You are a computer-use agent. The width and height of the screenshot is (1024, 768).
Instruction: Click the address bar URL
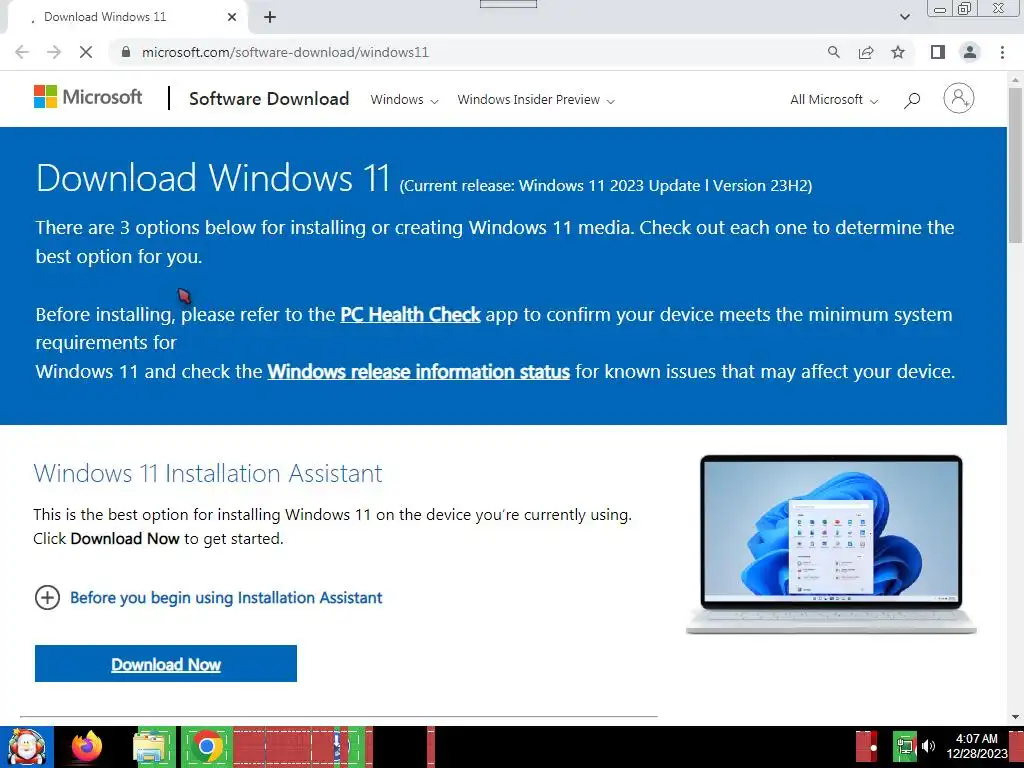click(285, 52)
